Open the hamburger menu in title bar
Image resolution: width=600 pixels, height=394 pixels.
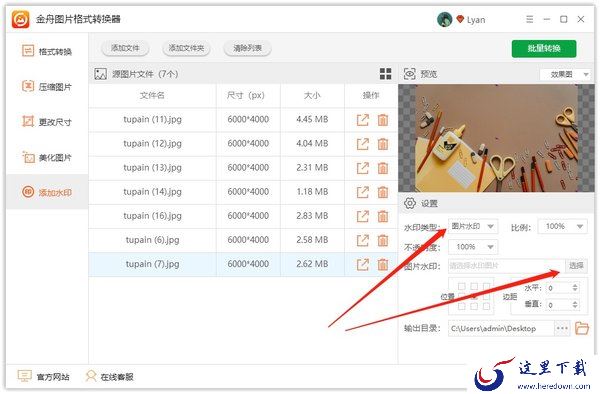click(530, 19)
